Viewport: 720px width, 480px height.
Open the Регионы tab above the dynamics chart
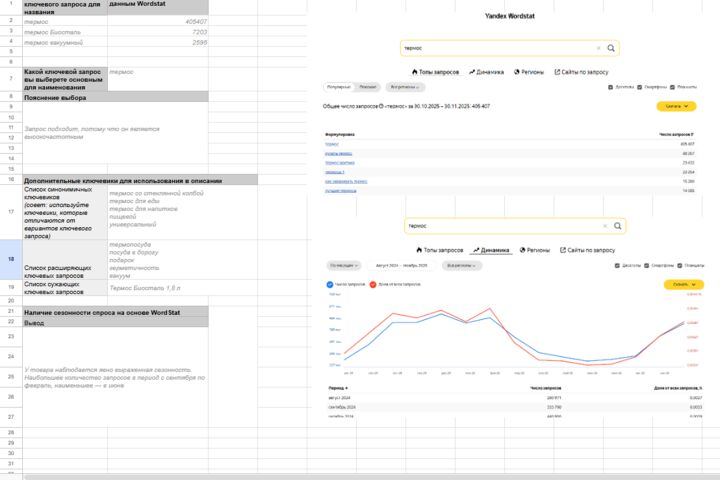coord(534,250)
